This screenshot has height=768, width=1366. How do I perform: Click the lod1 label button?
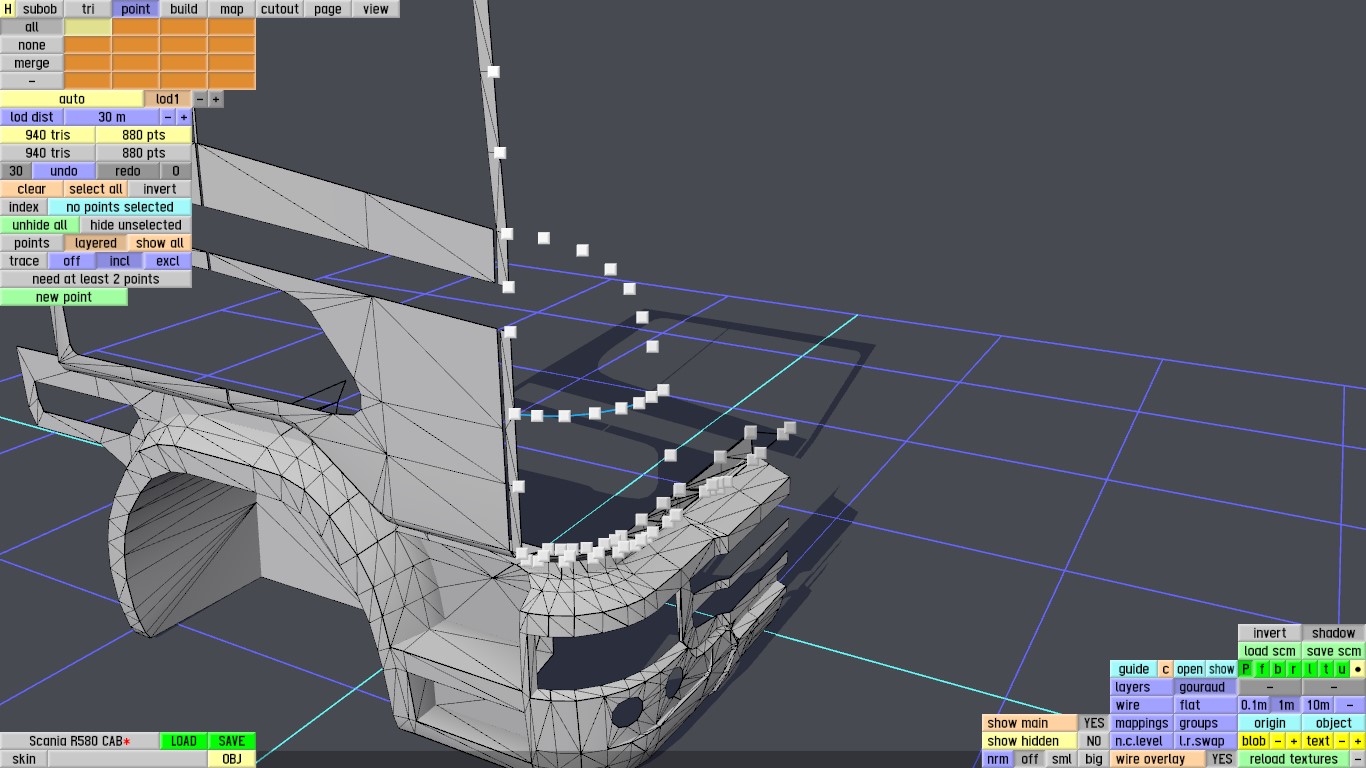[168, 99]
